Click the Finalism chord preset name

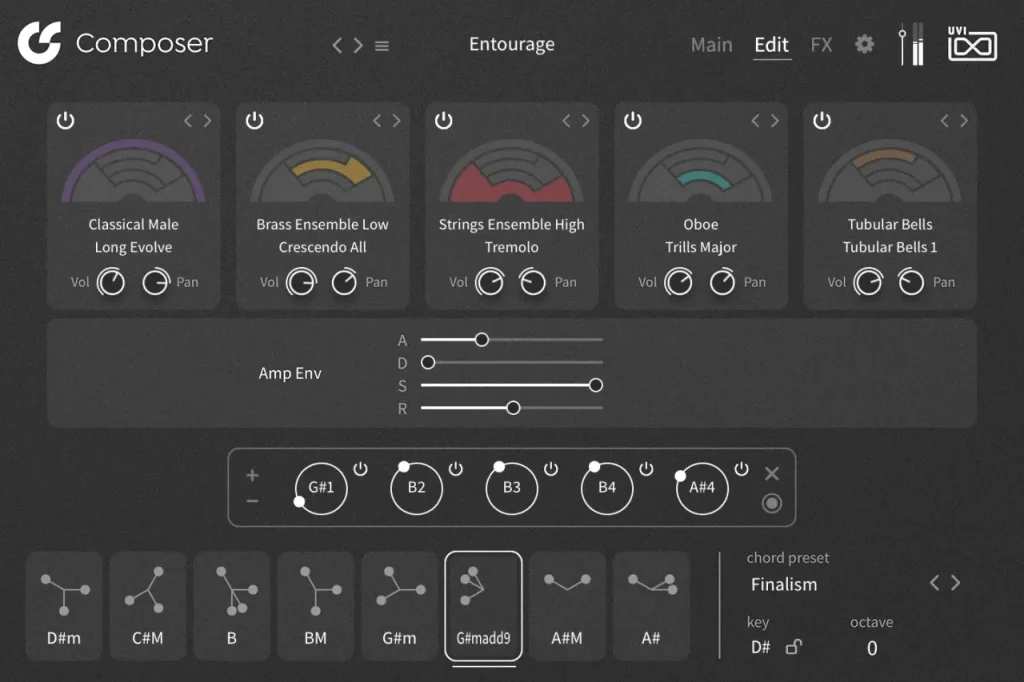(x=784, y=584)
